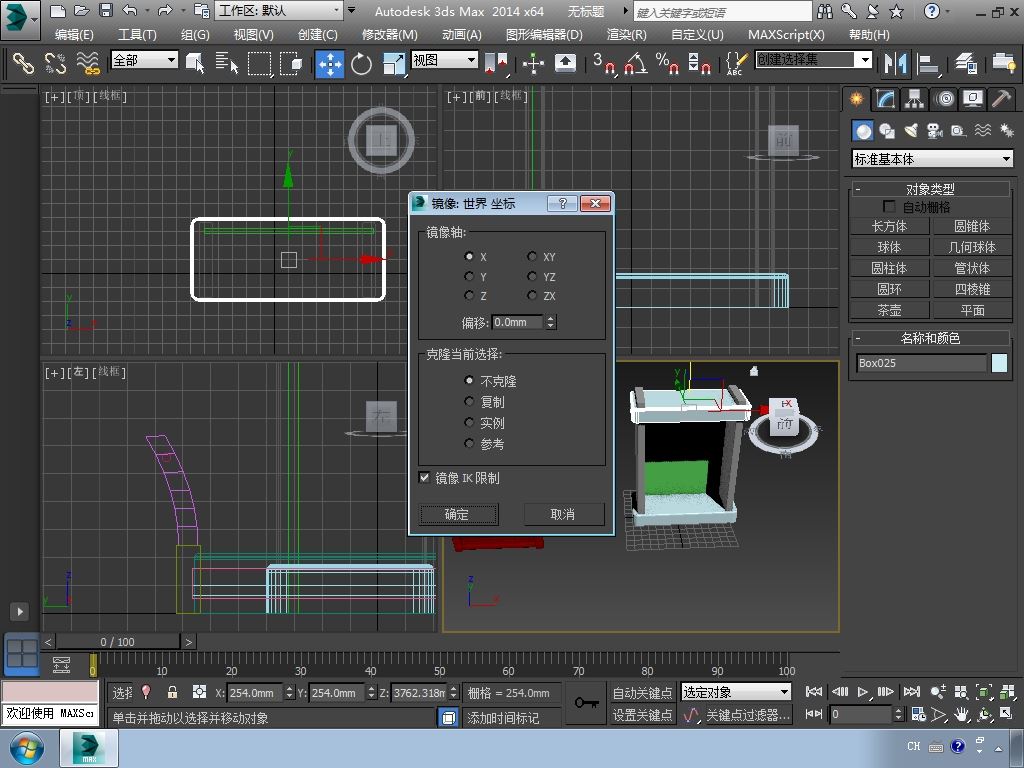Choose 实例 clone option
Image resolution: width=1024 pixels, height=768 pixels.
tap(469, 423)
